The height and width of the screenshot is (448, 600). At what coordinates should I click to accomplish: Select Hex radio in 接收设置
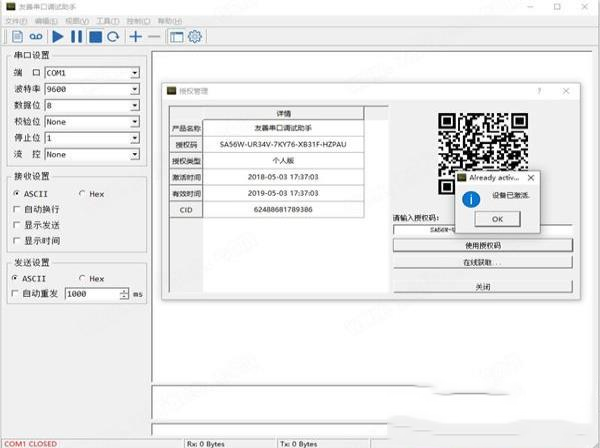pos(81,193)
